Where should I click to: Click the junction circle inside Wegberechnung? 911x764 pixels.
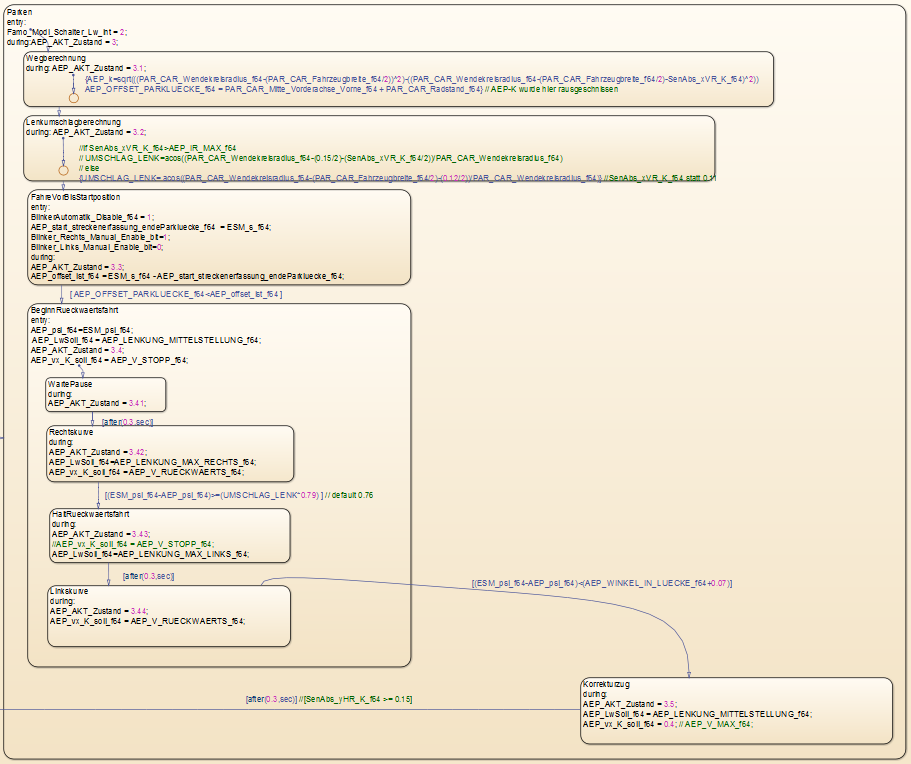pos(73,98)
